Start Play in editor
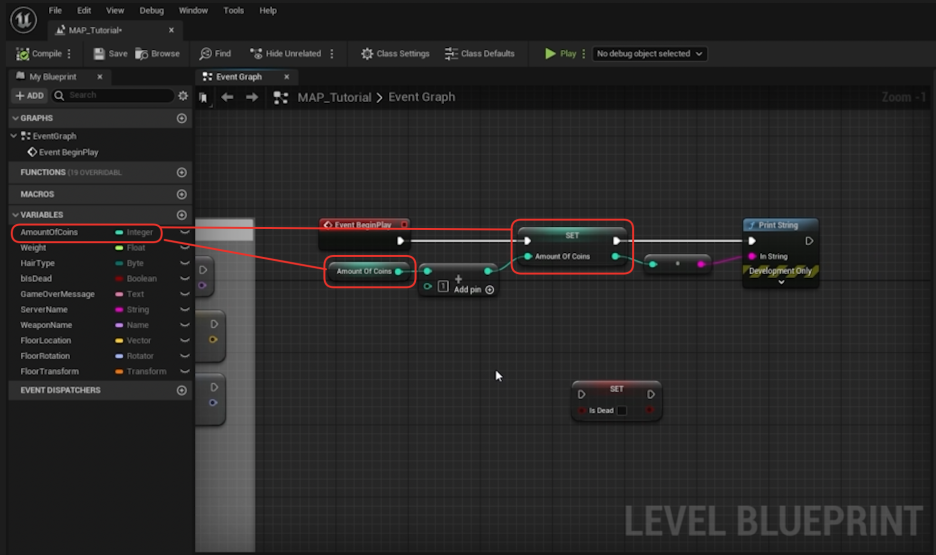Viewport: 936px width, 555px height. [x=560, y=54]
